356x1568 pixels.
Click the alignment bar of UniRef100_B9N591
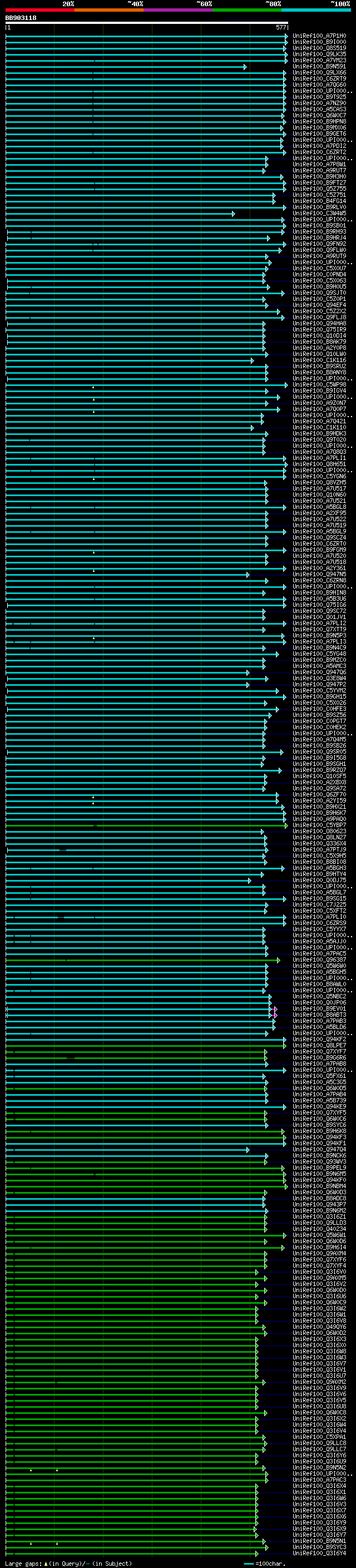pos(126,67)
